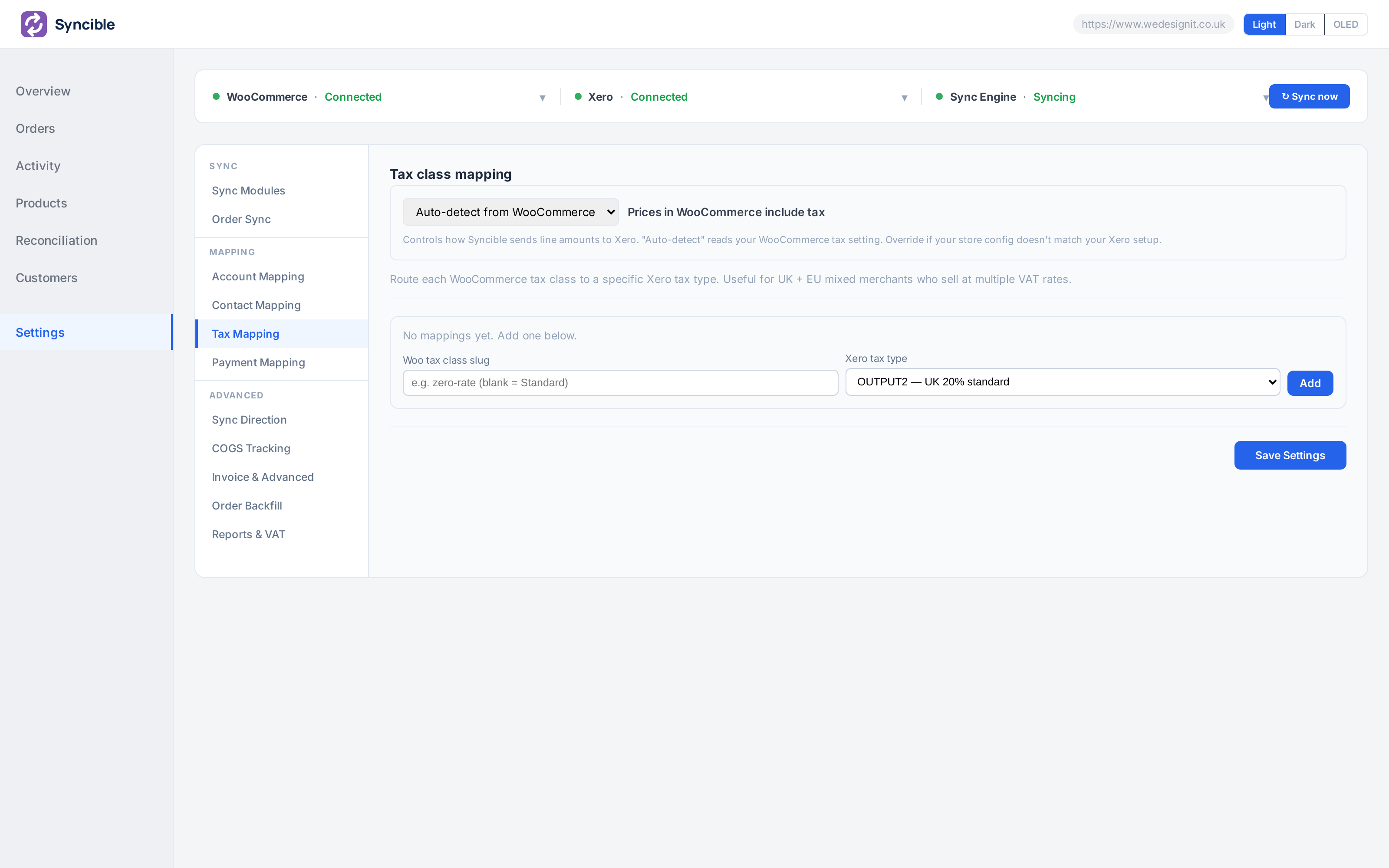Image resolution: width=1389 pixels, height=868 pixels.
Task: Open the Payment Mapping section
Action: 281,362
